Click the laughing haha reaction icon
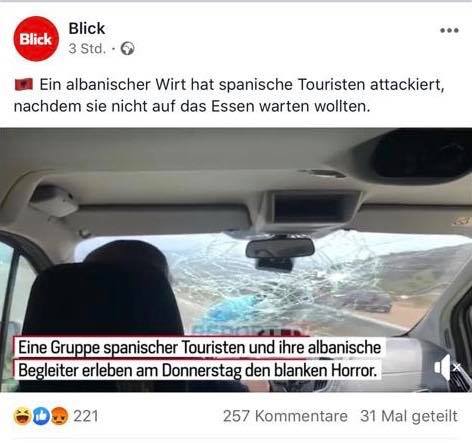The image size is (472, 443). (x=22, y=416)
